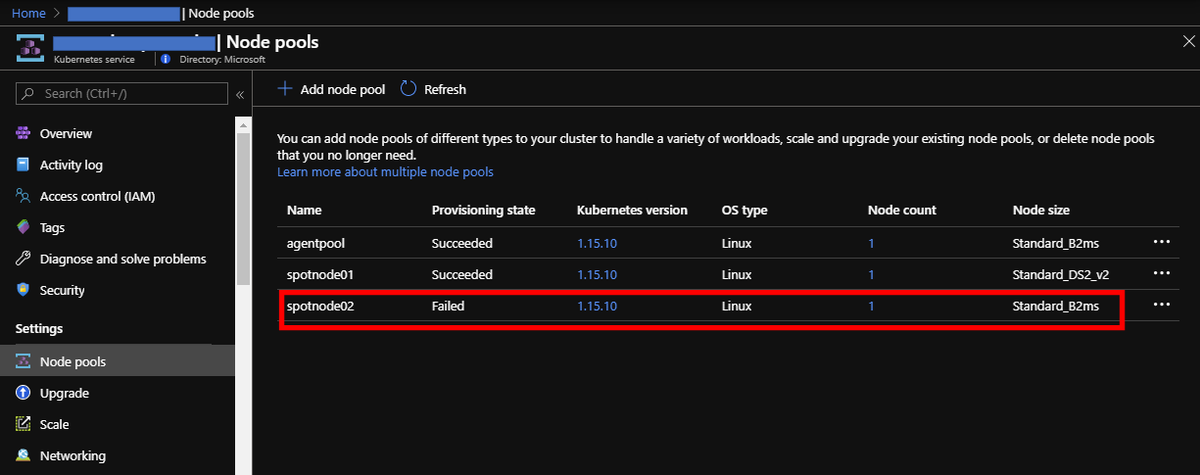
Task: Open the agentpool row ellipsis menu
Action: pyautogui.click(x=1161, y=242)
